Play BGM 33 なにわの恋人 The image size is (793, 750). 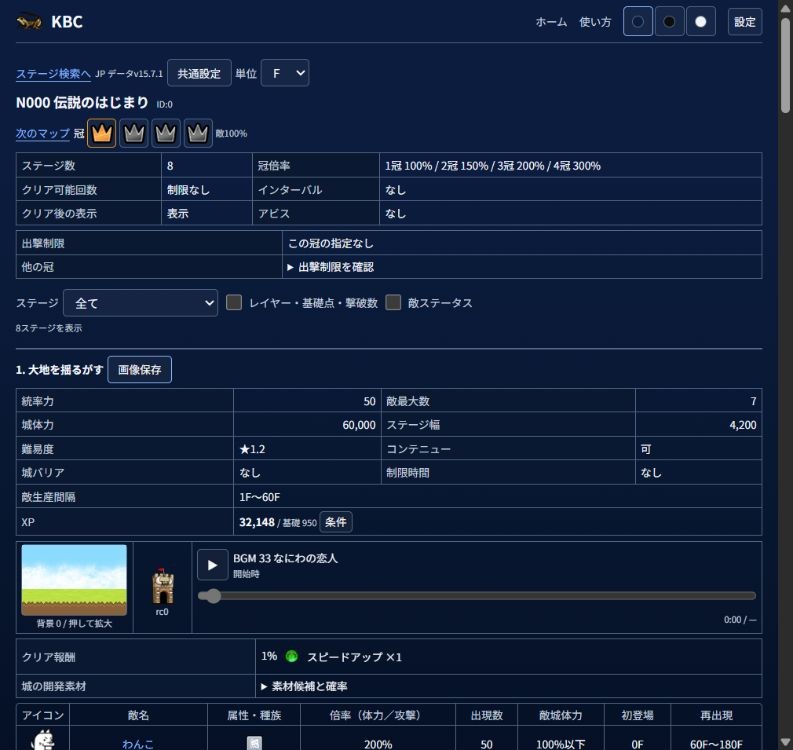(212, 565)
